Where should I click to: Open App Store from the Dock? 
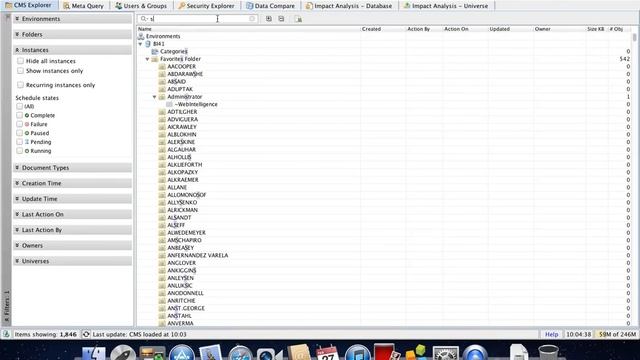tap(182, 353)
